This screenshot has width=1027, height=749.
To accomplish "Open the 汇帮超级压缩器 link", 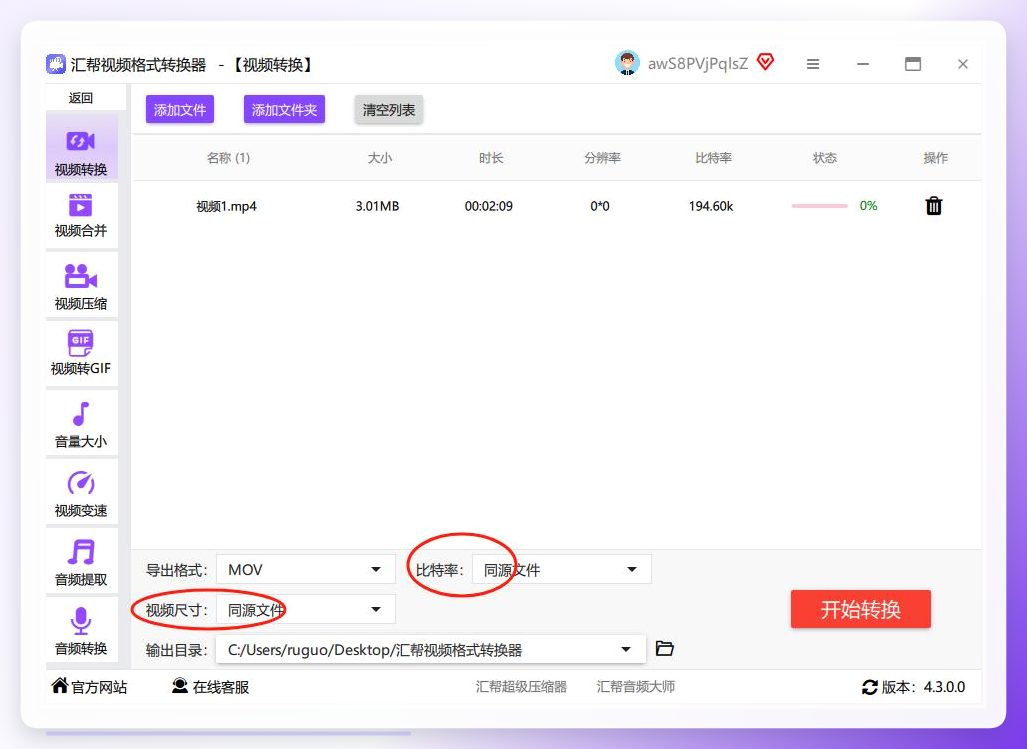I will pos(521,687).
